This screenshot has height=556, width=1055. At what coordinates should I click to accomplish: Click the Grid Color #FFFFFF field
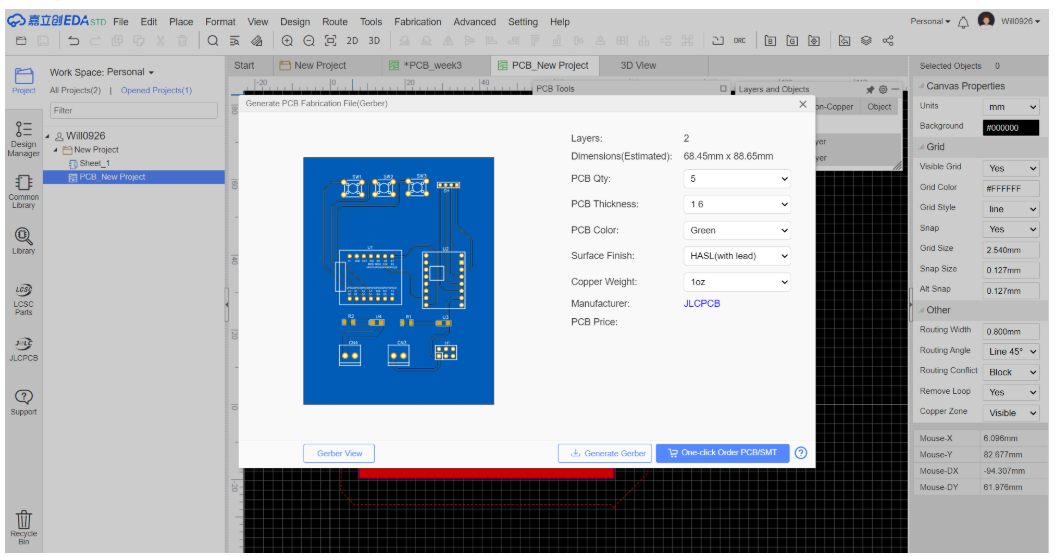coord(1011,188)
